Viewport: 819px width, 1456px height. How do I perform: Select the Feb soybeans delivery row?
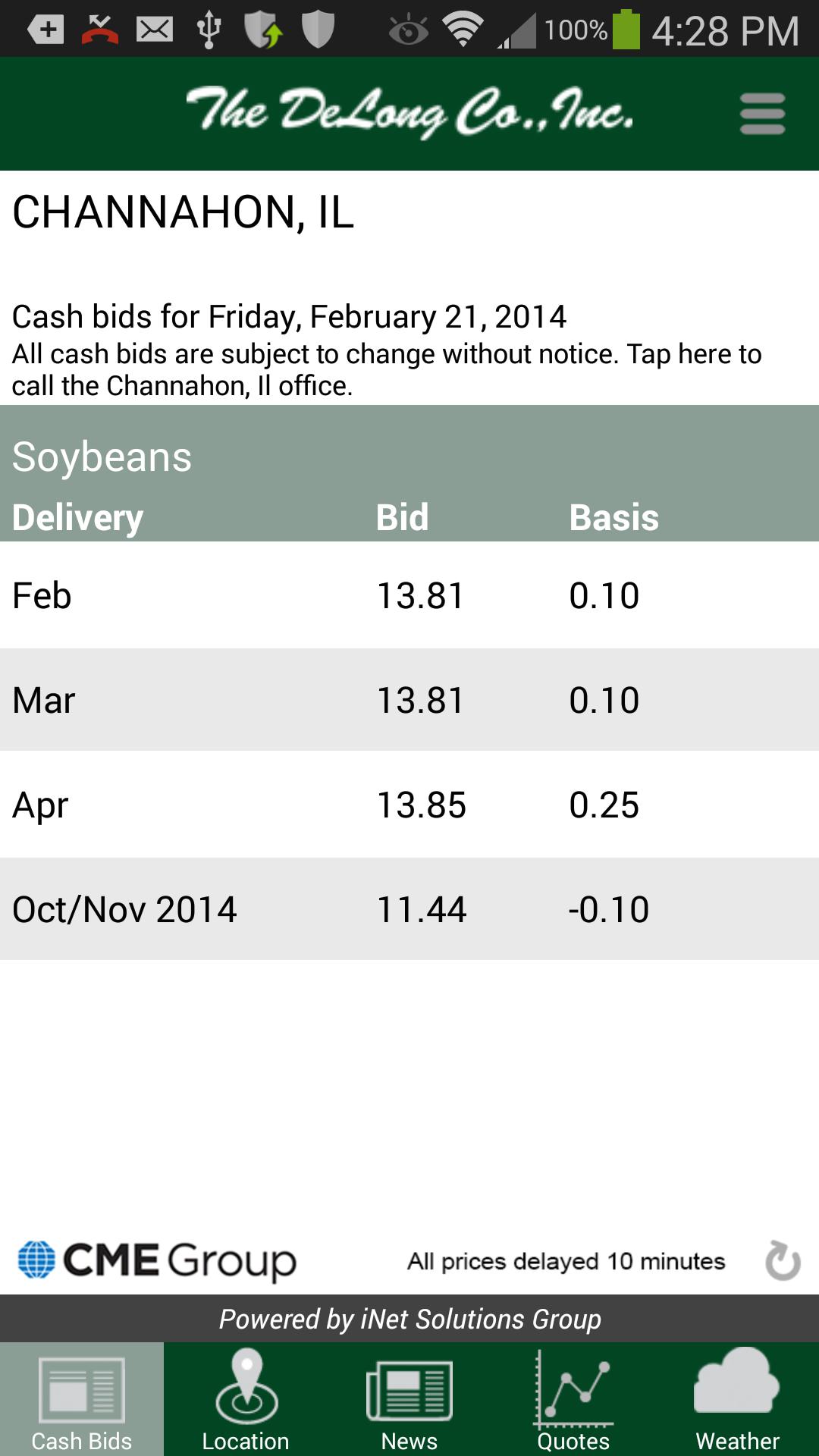coord(409,595)
